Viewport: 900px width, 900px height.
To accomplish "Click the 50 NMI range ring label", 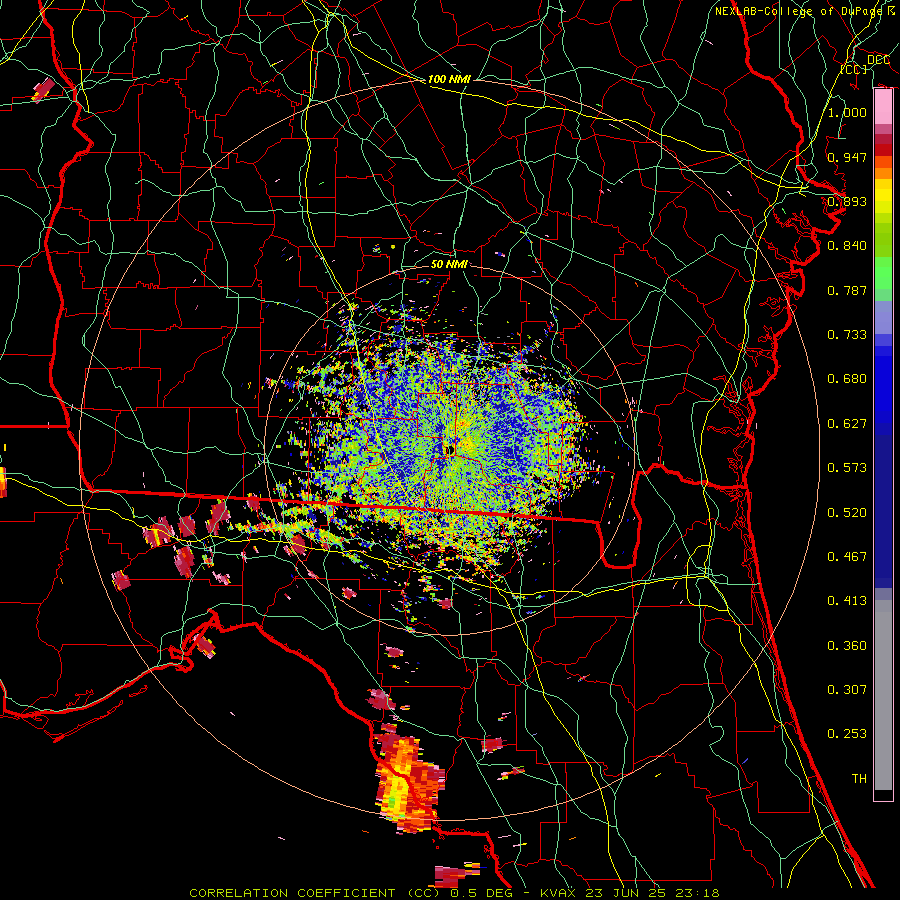I will point(449,265).
